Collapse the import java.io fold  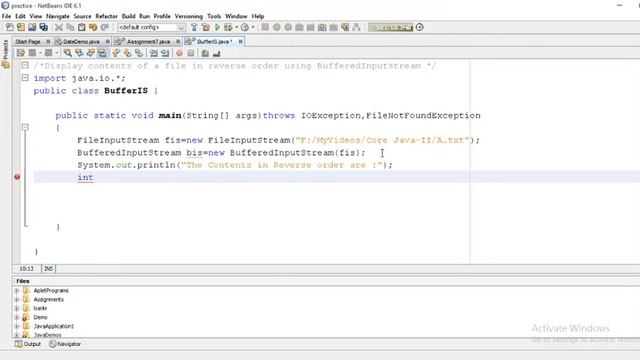[x=25, y=78]
